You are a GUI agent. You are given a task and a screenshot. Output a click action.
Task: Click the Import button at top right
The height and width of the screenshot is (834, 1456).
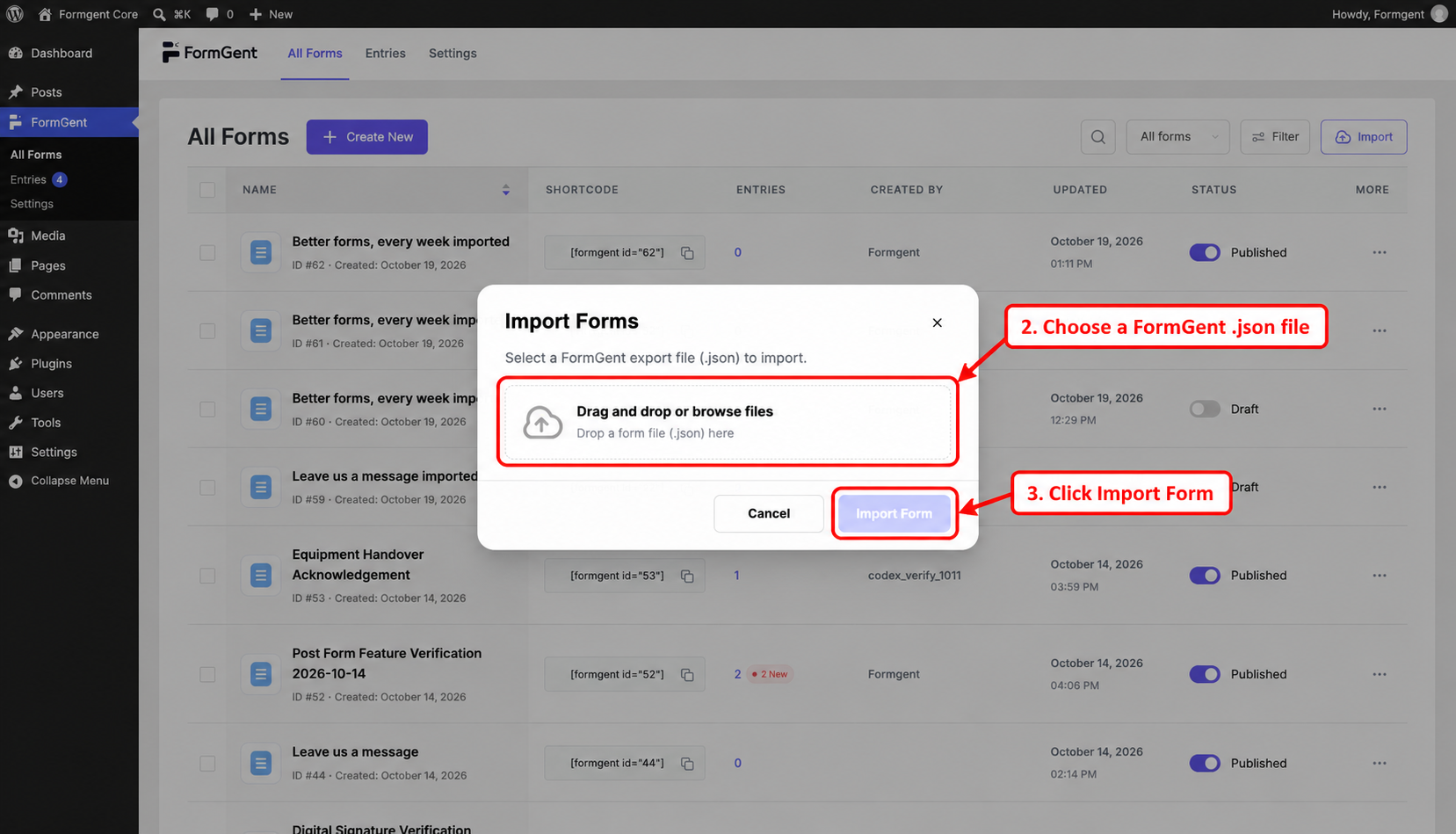click(x=1364, y=137)
